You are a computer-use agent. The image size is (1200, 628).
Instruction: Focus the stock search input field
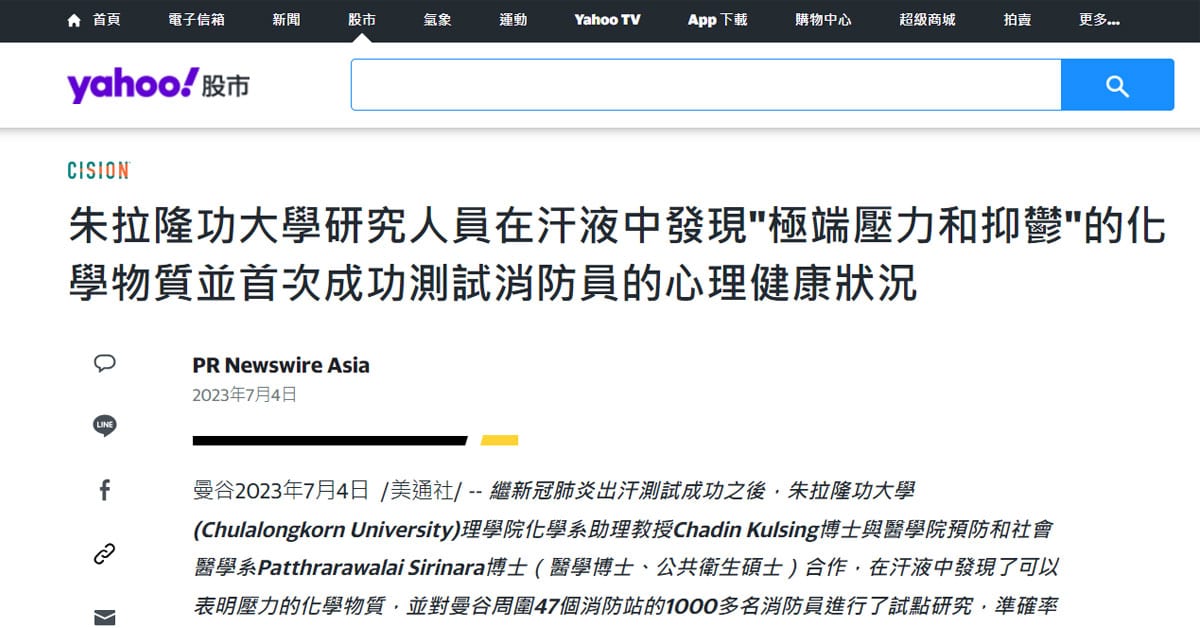coord(706,85)
